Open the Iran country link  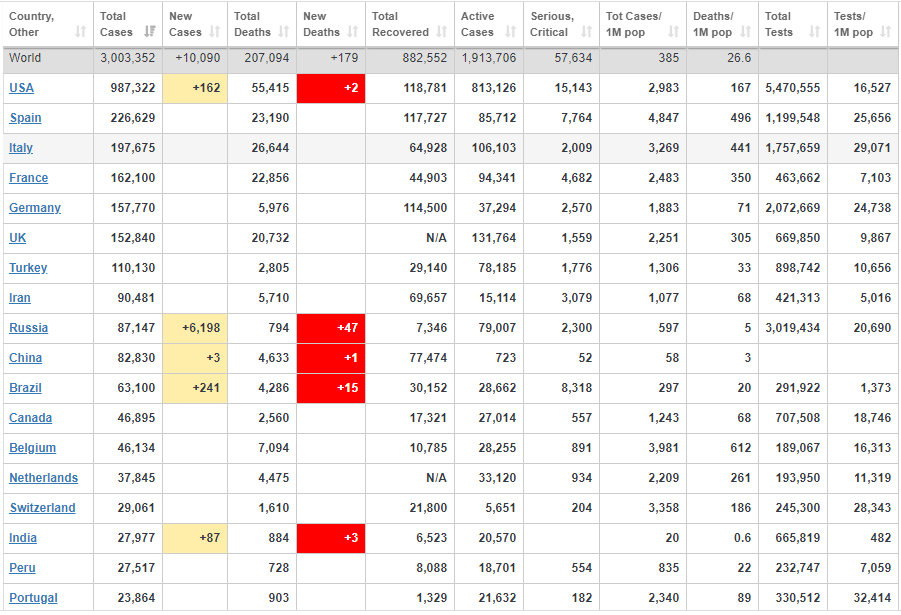(x=20, y=298)
